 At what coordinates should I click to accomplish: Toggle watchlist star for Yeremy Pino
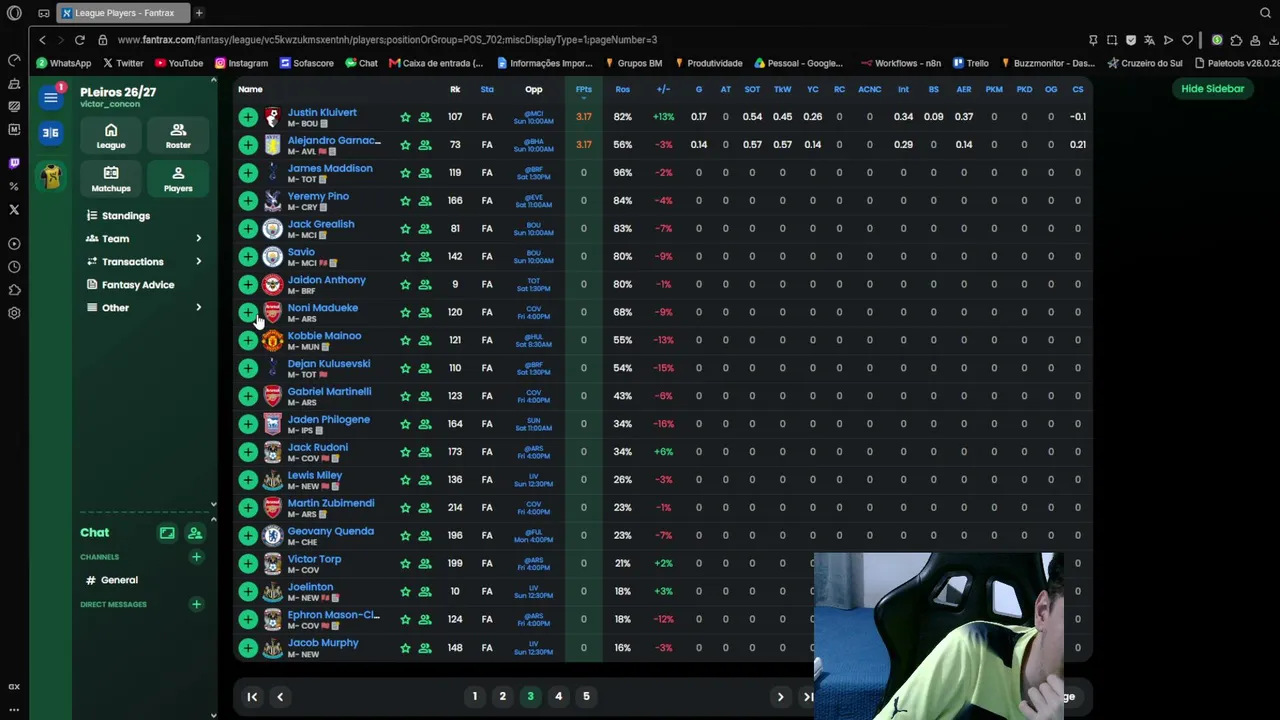(x=405, y=201)
